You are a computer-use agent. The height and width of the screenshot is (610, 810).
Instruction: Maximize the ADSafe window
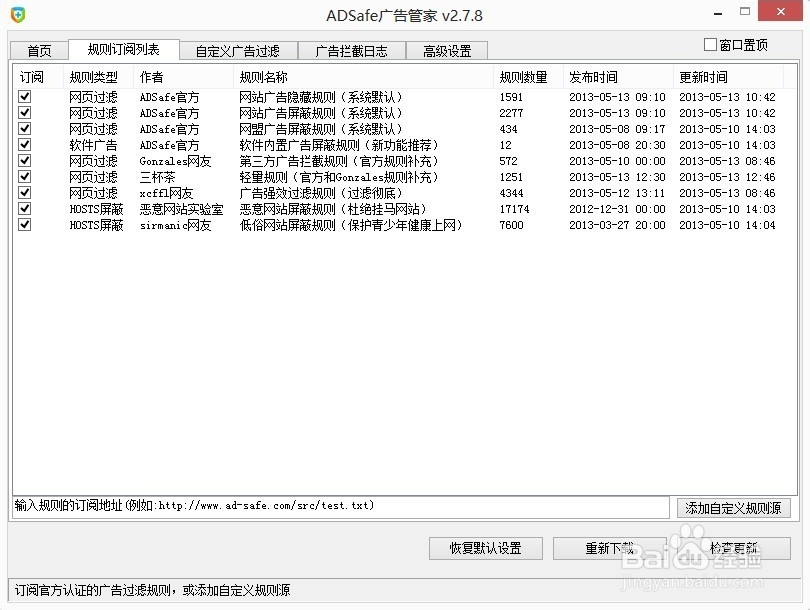(x=745, y=11)
